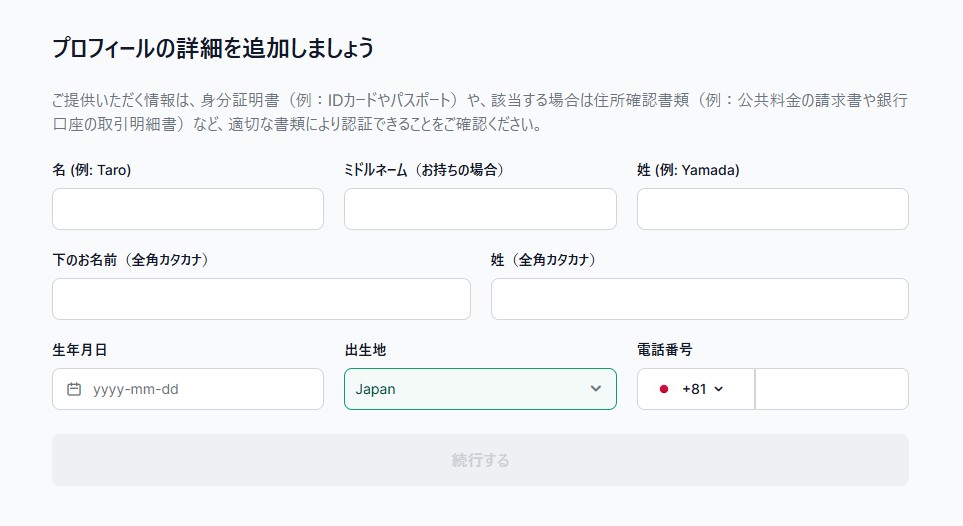Click the heading プロフィールの詳細を追加しましょう
963x526 pixels.
coord(213,48)
